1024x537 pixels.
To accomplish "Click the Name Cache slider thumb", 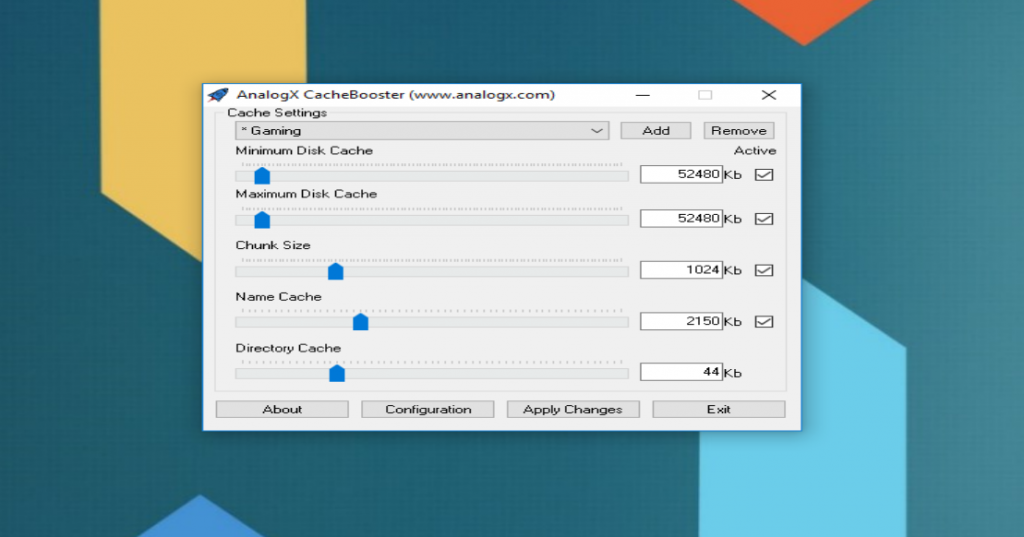I will tap(360, 322).
